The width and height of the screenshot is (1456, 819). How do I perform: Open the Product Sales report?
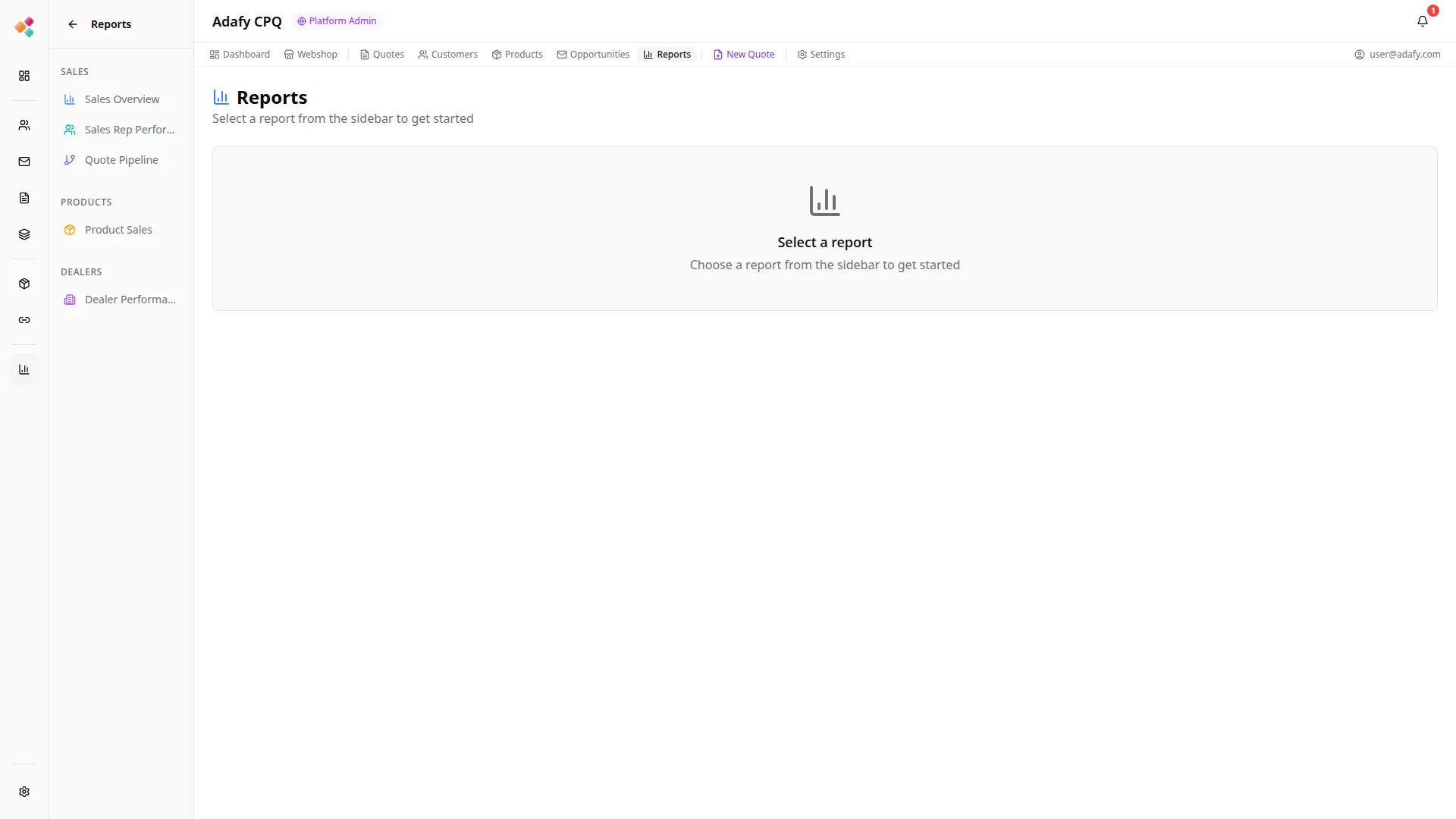(118, 230)
